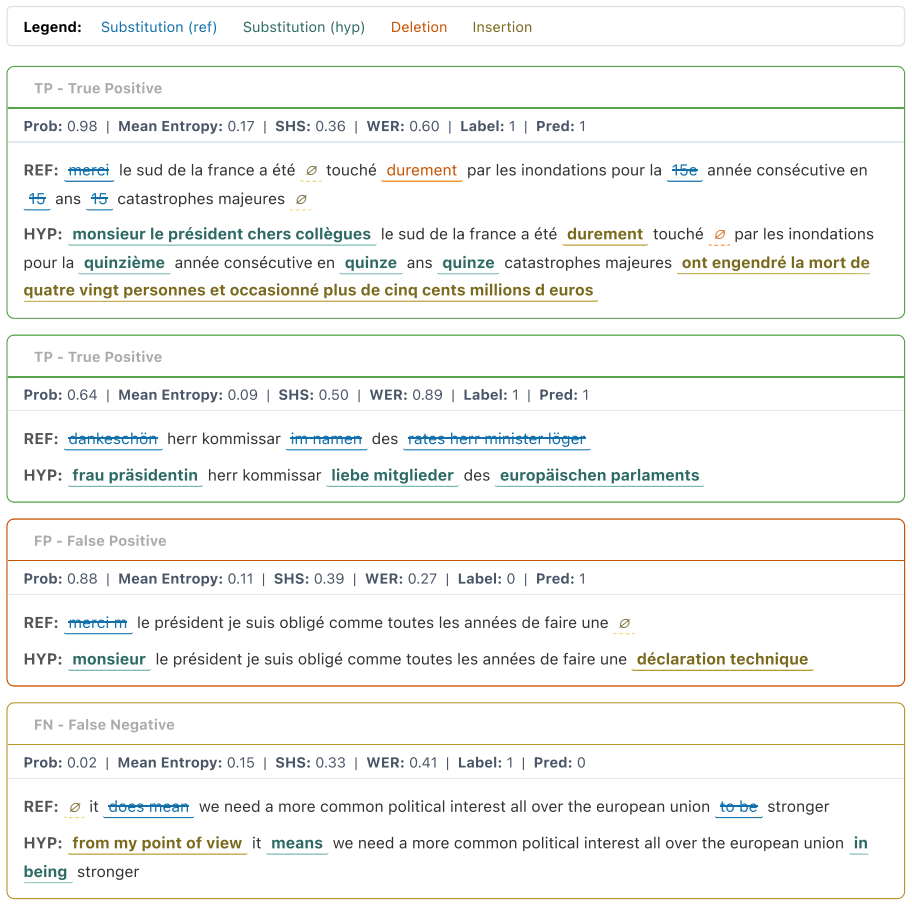Click the orange deletion word durement in REF
The image size is (912, 906).
click(x=422, y=170)
